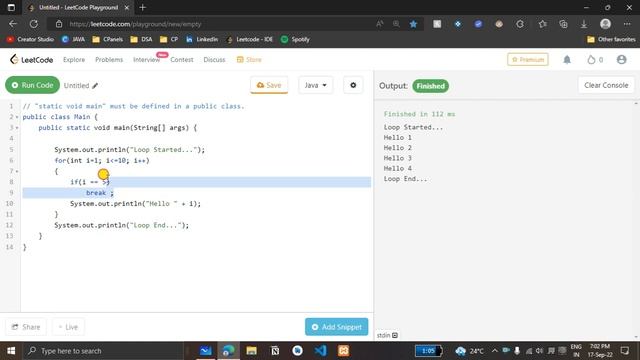The width and height of the screenshot is (640, 360).
Task: Open the LeetCode home logo
Action: [x=31, y=60]
